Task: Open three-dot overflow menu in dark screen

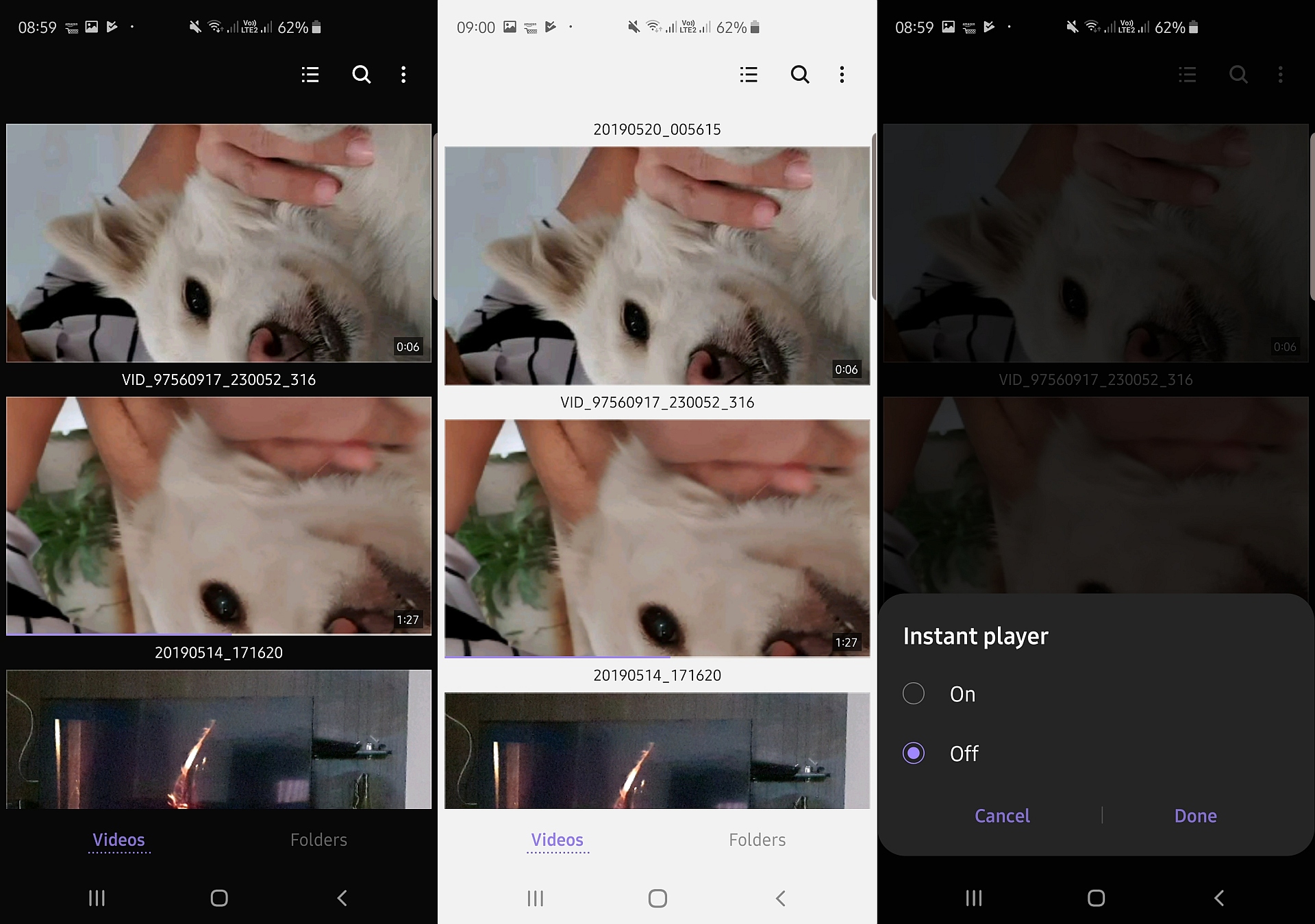Action: coord(403,74)
